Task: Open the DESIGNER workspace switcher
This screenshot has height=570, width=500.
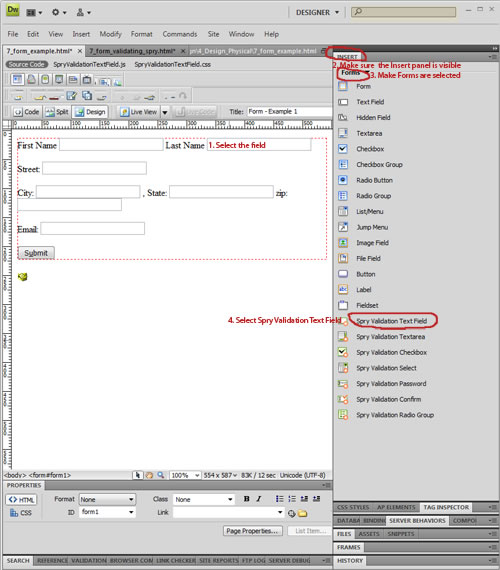Action: pyautogui.click(x=317, y=12)
